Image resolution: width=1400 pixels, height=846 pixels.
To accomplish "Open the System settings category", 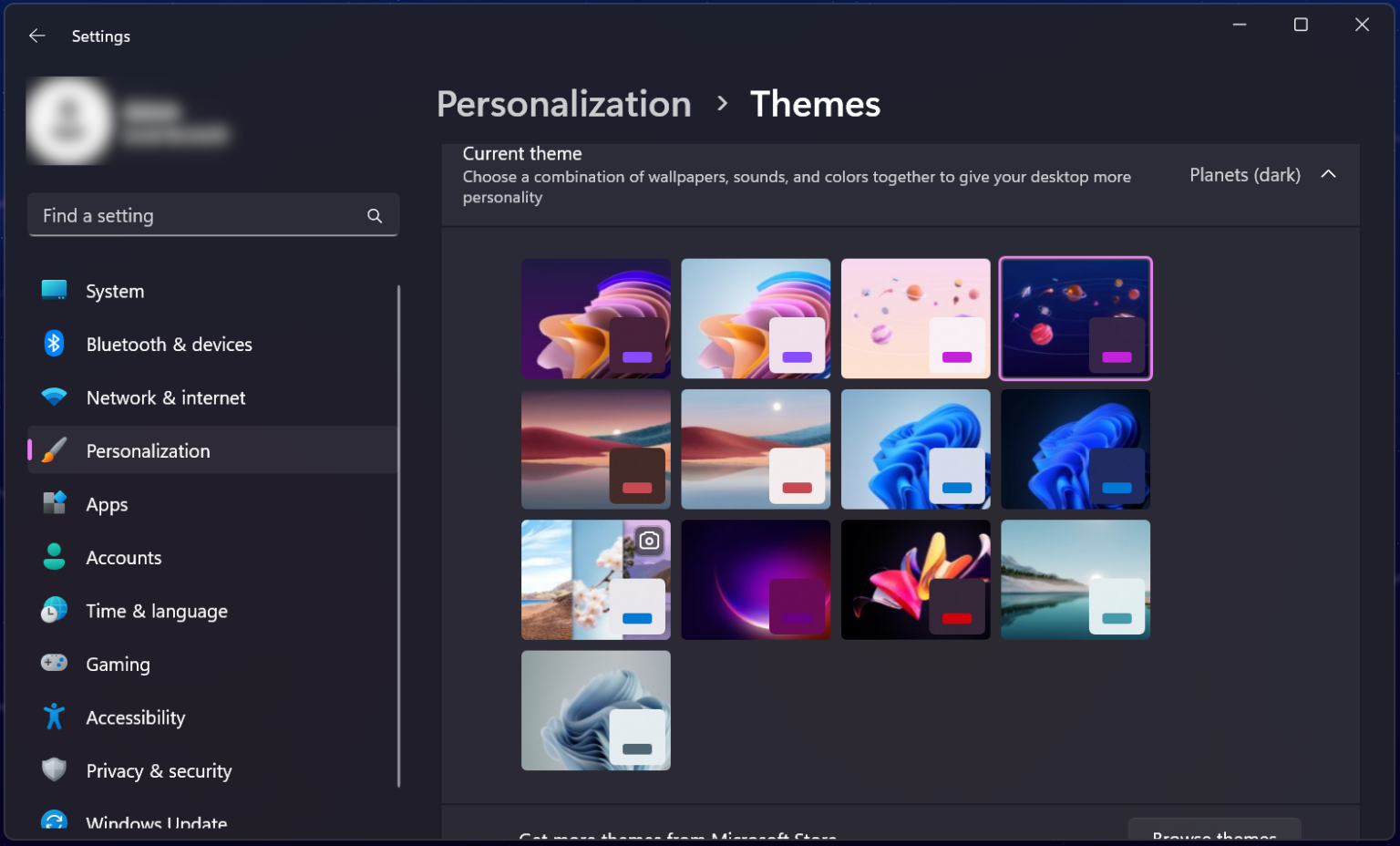I will click(212, 291).
